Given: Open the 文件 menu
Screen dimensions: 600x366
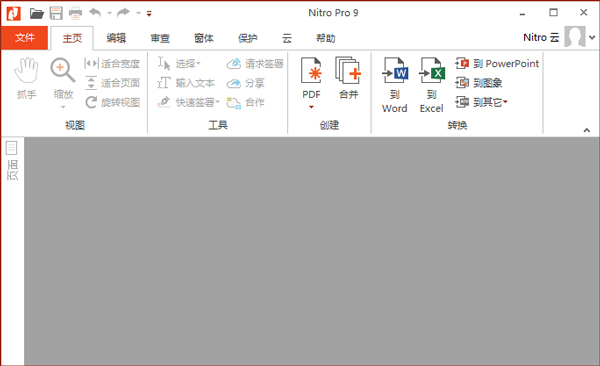Looking at the screenshot, I should tap(24, 38).
